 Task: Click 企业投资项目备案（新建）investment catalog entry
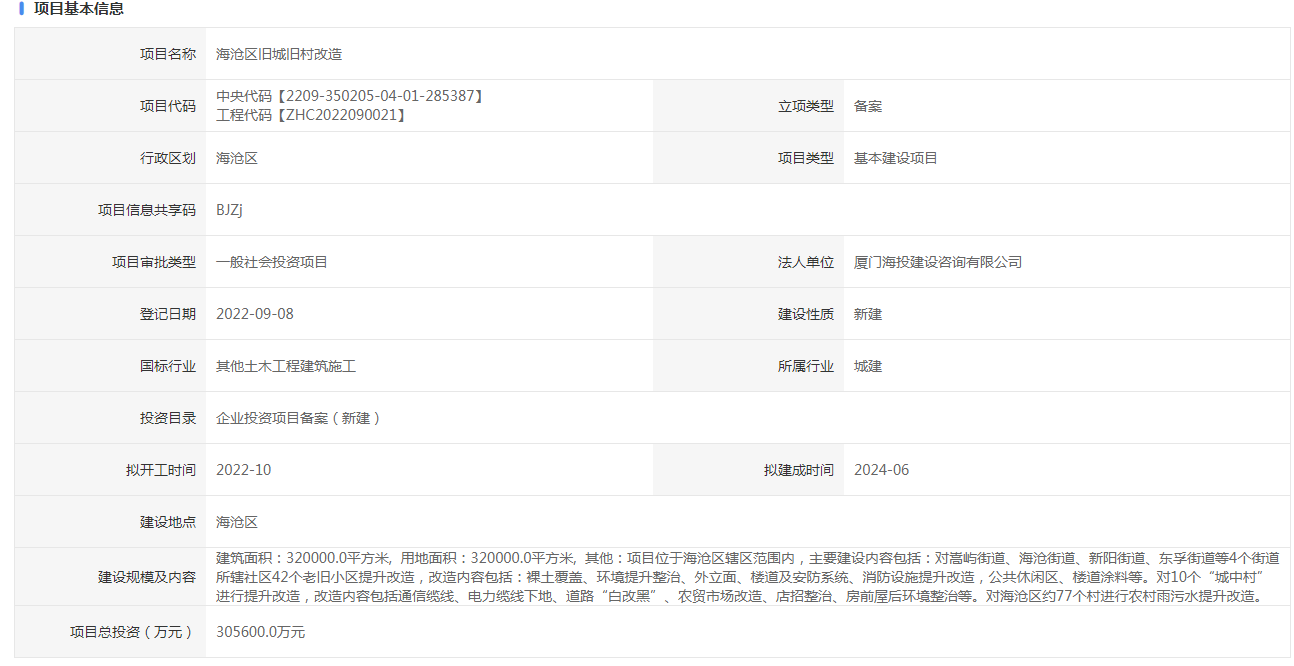(299, 418)
